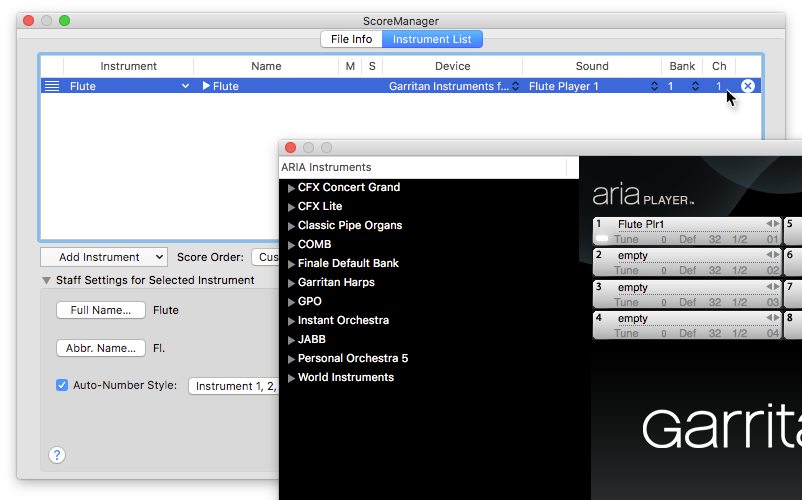Expand the COMB library entry
This screenshot has height=500, width=802.
pyautogui.click(x=291, y=244)
